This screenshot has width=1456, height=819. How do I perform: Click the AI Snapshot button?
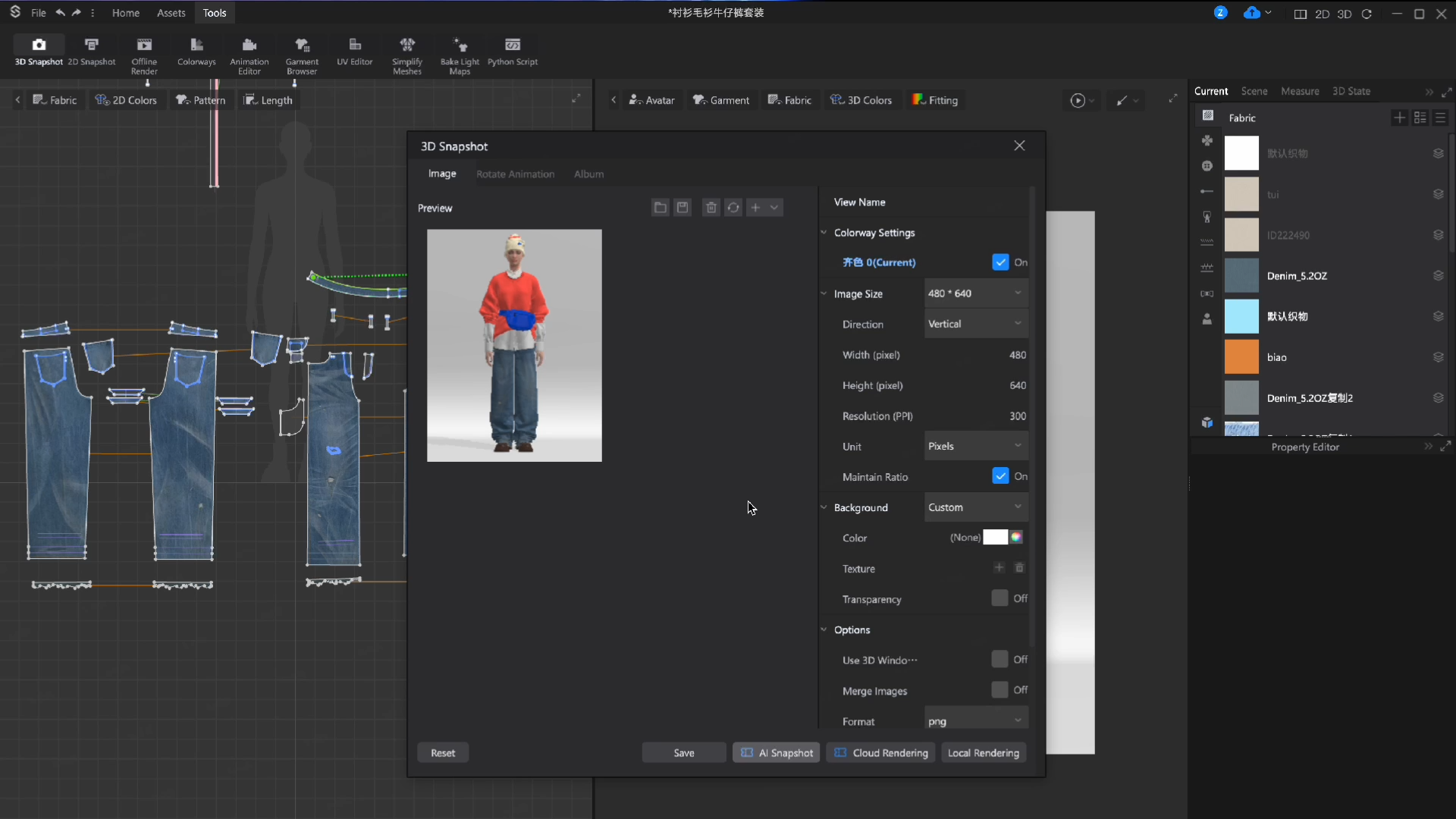click(777, 752)
